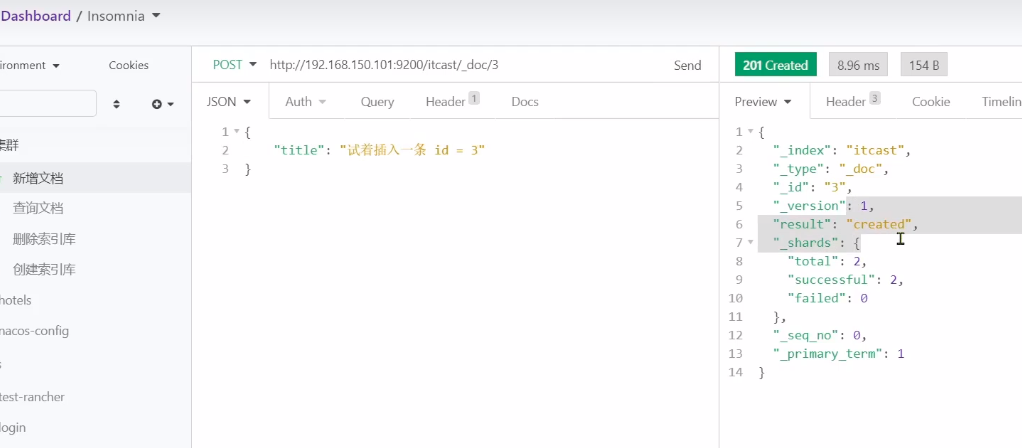Select the 查询文档 request
The width and height of the screenshot is (1022, 448).
[x=38, y=208]
